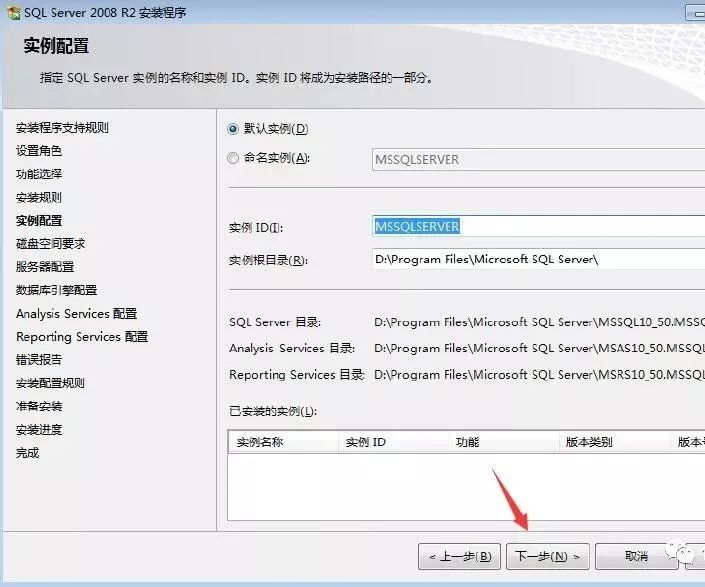The width and height of the screenshot is (705, 587).
Task: Select 功能选择 step in sidebar
Action: pyautogui.click(x=39, y=174)
